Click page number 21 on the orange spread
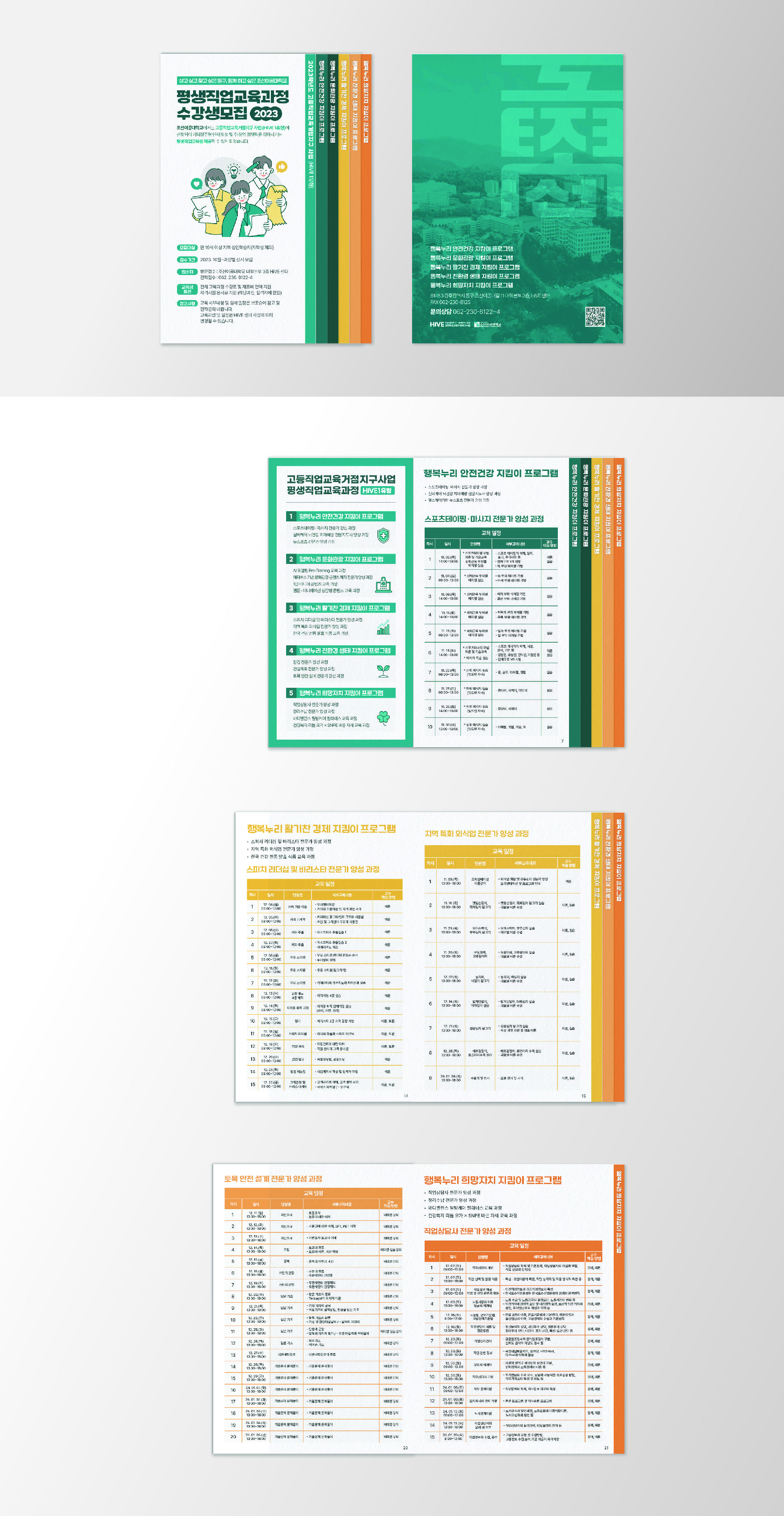This screenshot has height=1516, width=784. coord(607,1448)
